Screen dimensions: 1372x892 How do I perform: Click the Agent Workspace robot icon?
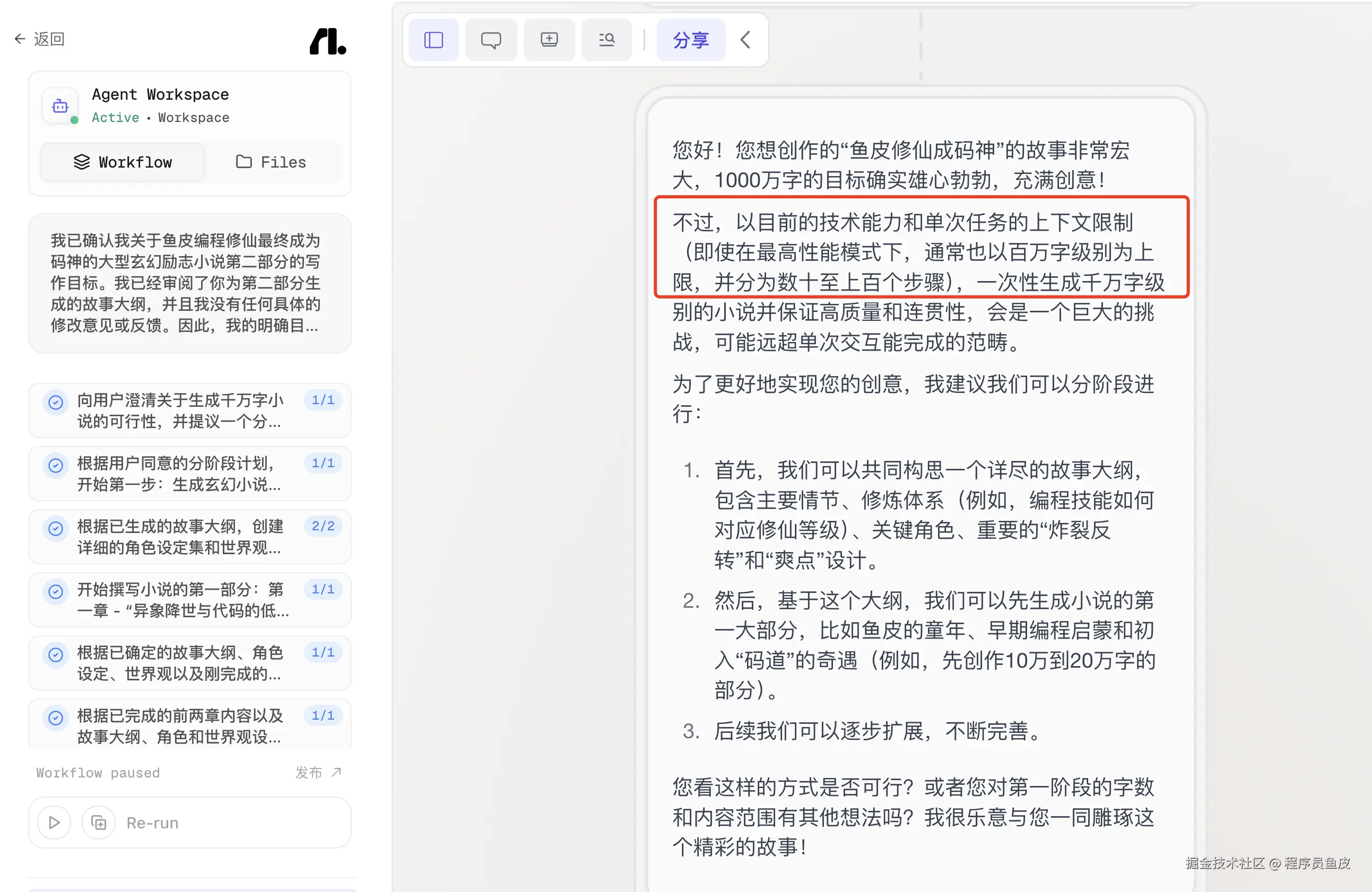point(60,106)
